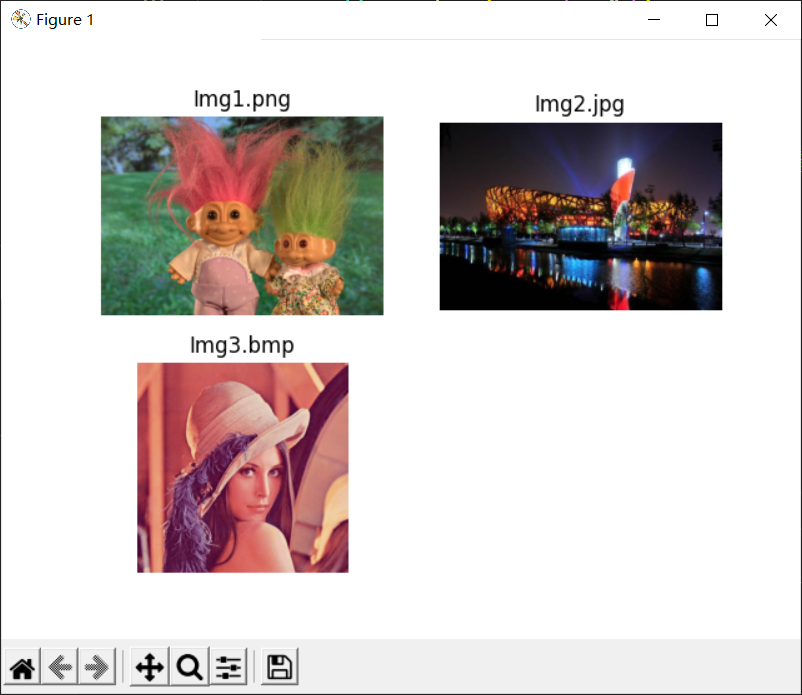Reset the view with the Home icon

click(23, 667)
